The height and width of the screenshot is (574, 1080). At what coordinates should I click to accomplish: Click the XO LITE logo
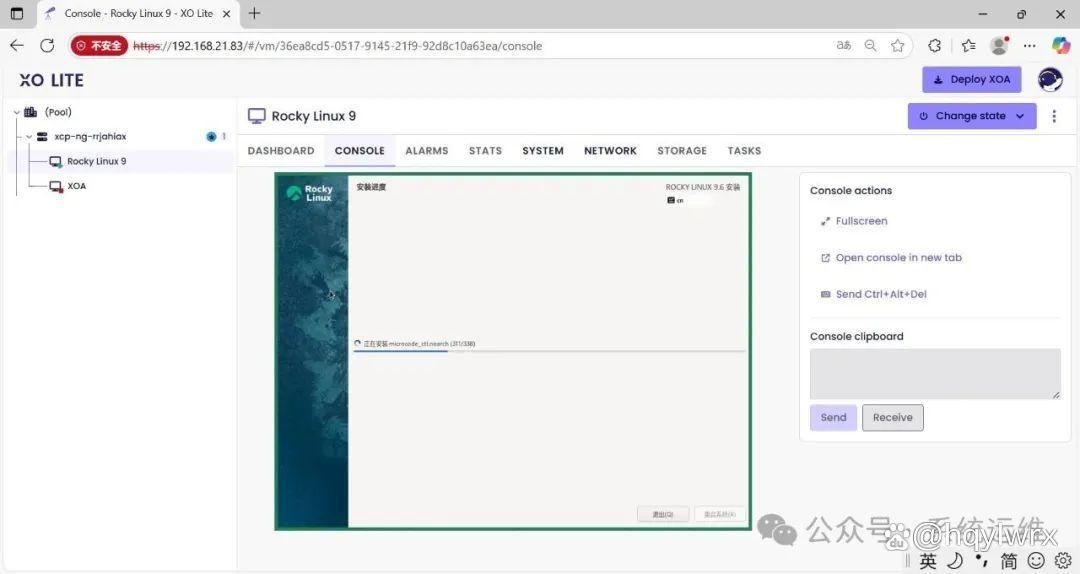(x=52, y=80)
